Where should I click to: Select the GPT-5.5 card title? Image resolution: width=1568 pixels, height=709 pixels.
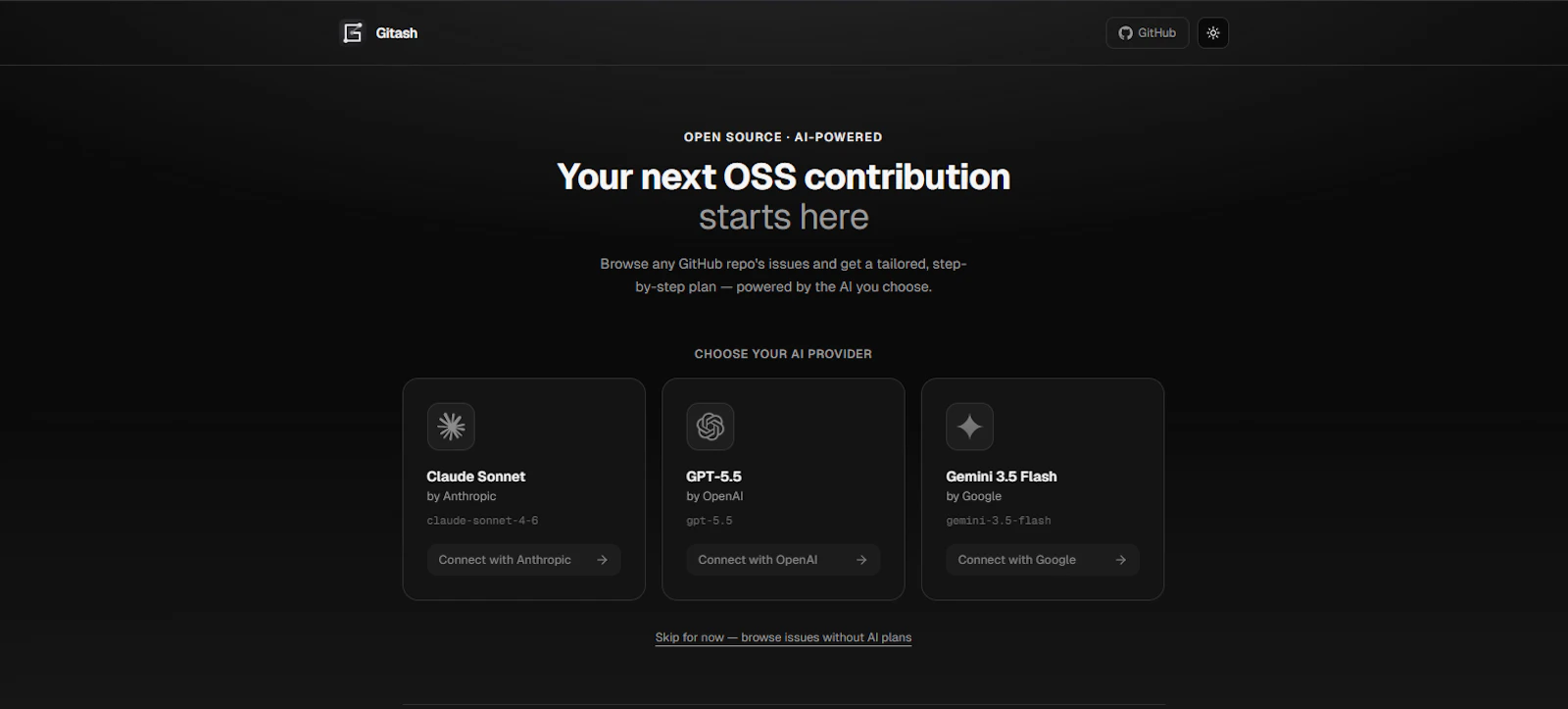point(713,477)
